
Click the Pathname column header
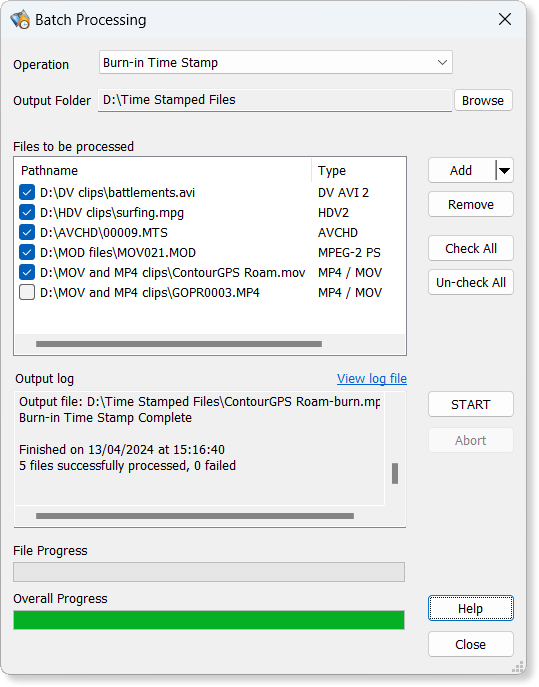pyautogui.click(x=163, y=170)
